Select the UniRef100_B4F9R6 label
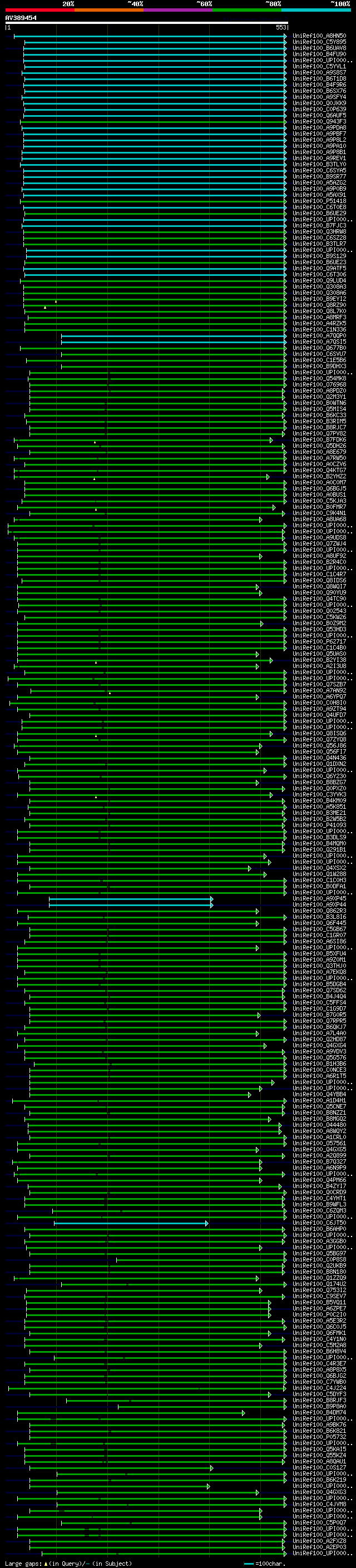The height and width of the screenshot is (1568, 356). [x=319, y=85]
